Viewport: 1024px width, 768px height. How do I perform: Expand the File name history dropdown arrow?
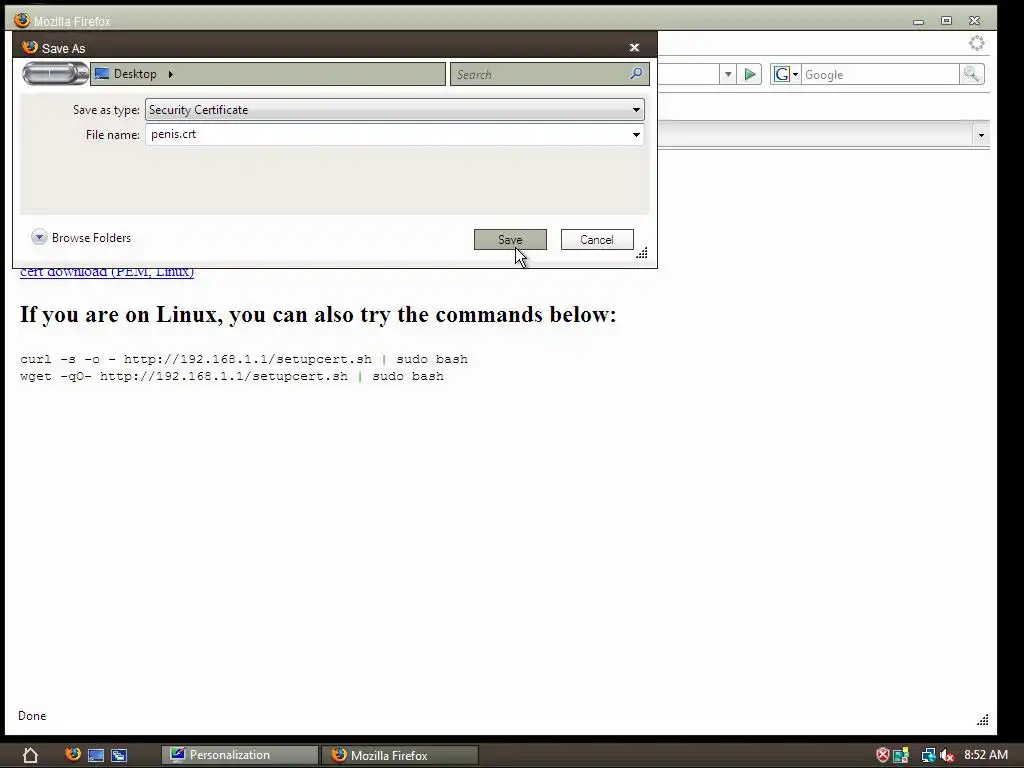point(636,135)
